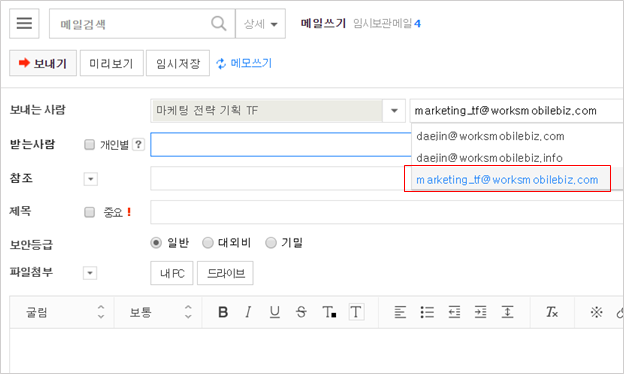Select the 대외비 security level
The width and height of the screenshot is (624, 374).
click(x=208, y=243)
